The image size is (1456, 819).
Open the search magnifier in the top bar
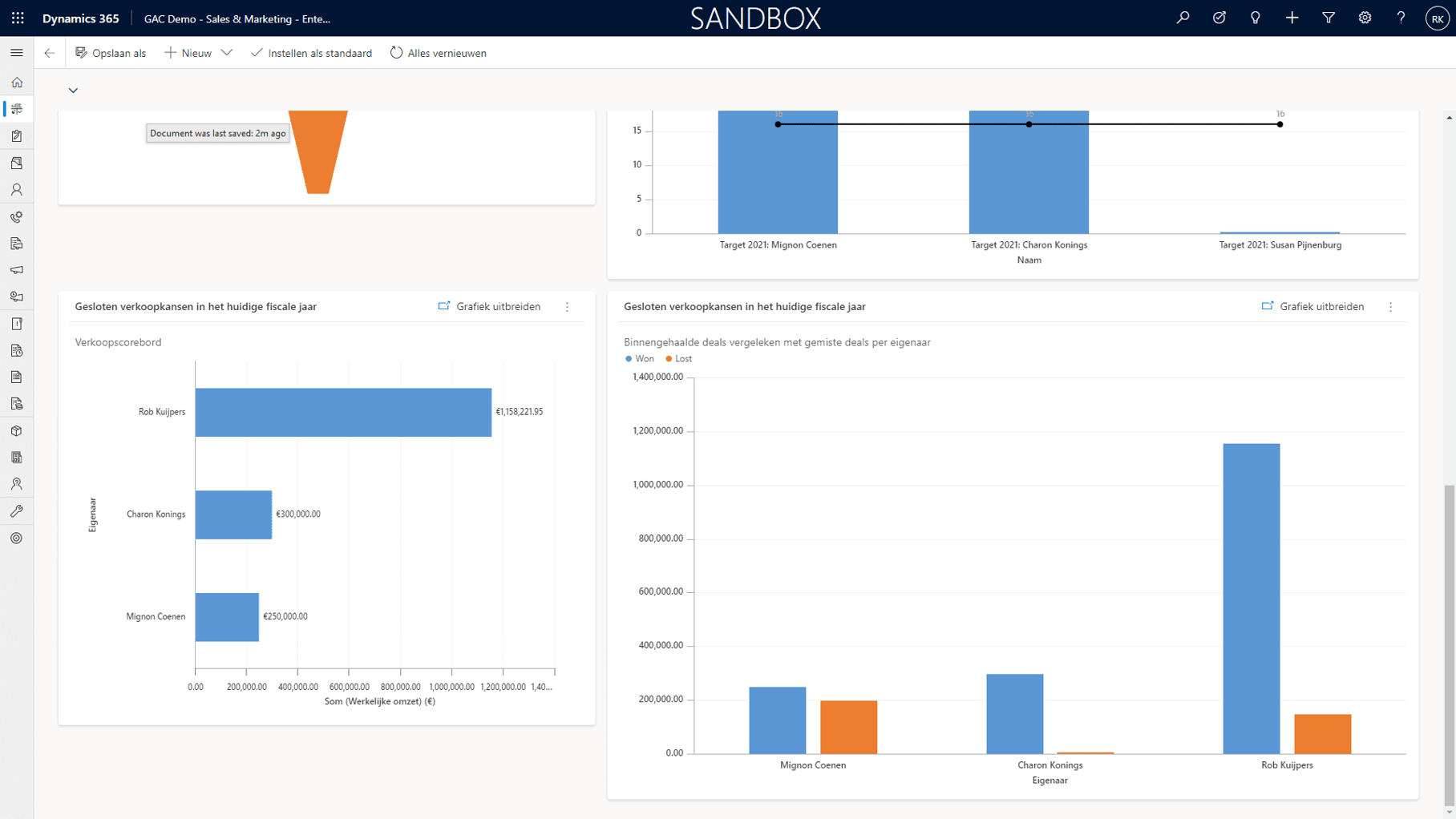[x=1183, y=18]
